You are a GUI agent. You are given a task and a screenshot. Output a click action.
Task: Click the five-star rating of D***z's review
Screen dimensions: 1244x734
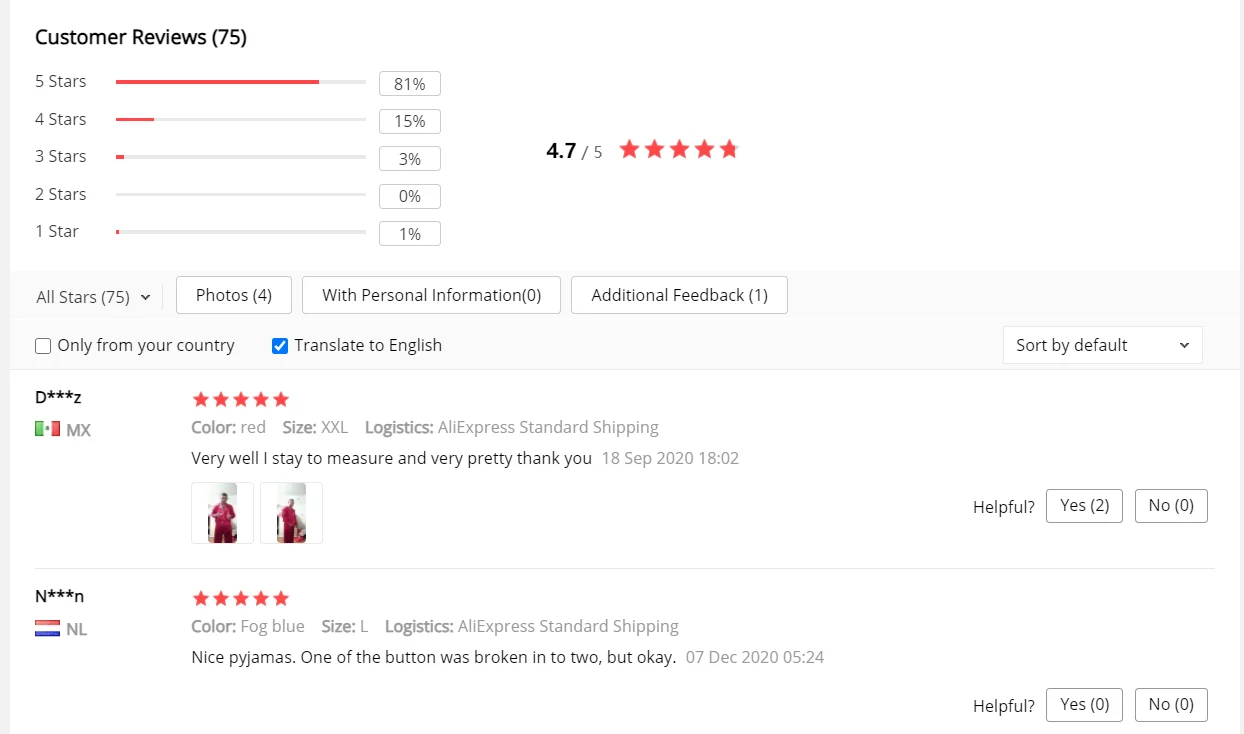tap(240, 399)
